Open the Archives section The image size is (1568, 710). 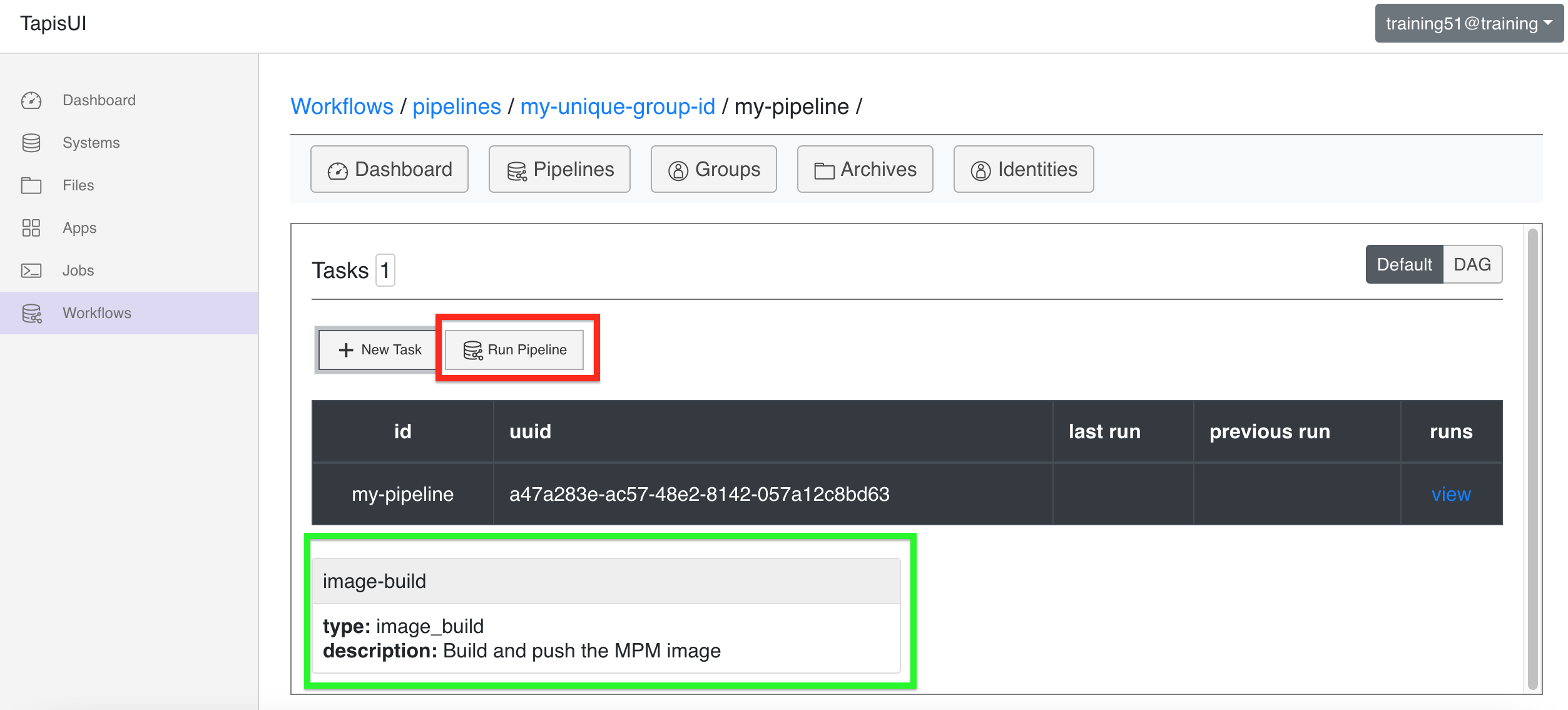click(865, 169)
